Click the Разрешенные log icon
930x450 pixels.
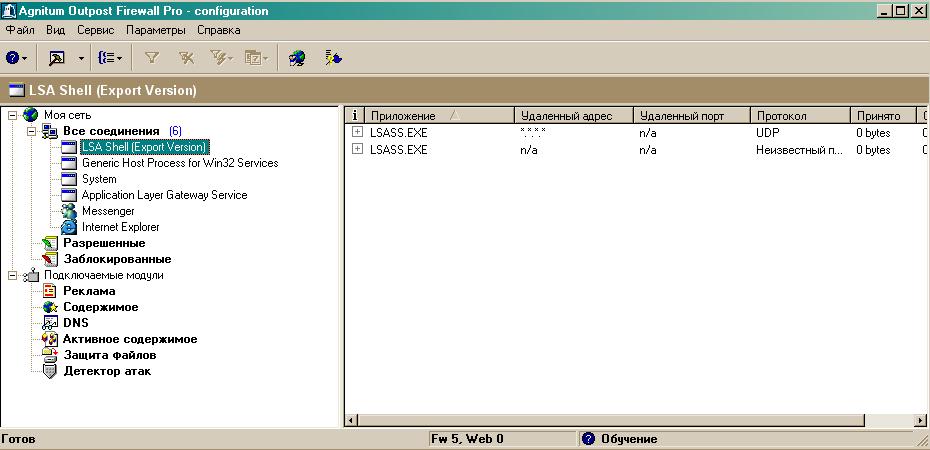pos(50,243)
